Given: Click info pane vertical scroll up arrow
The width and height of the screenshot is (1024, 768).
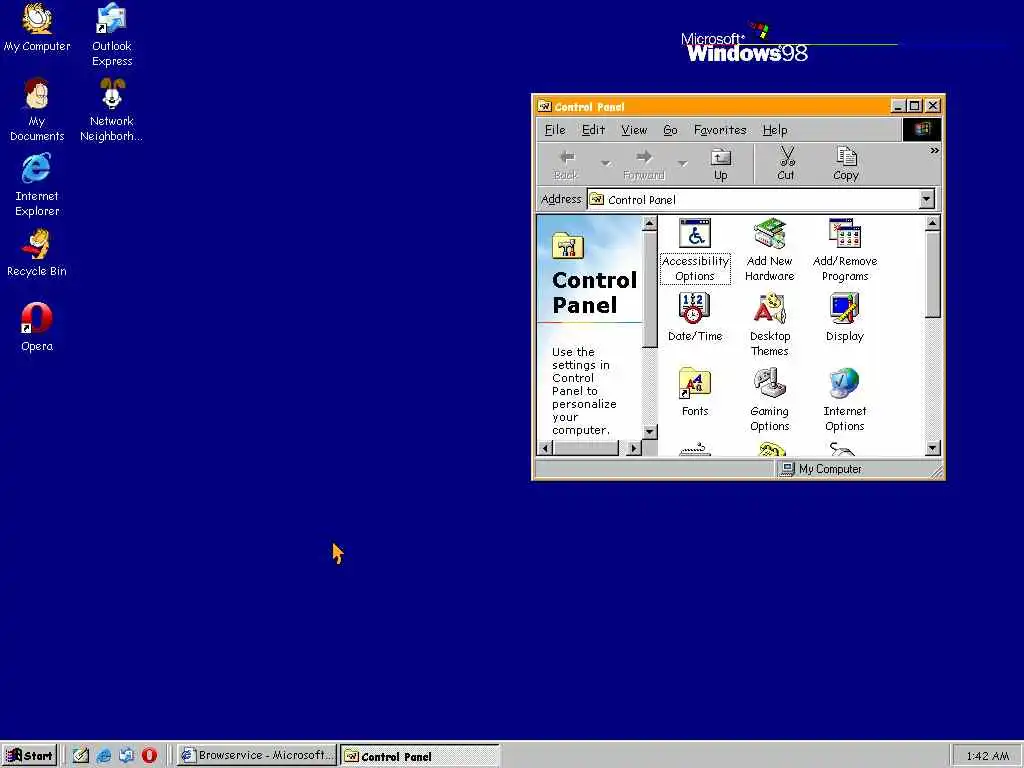Looking at the screenshot, I should (x=649, y=223).
